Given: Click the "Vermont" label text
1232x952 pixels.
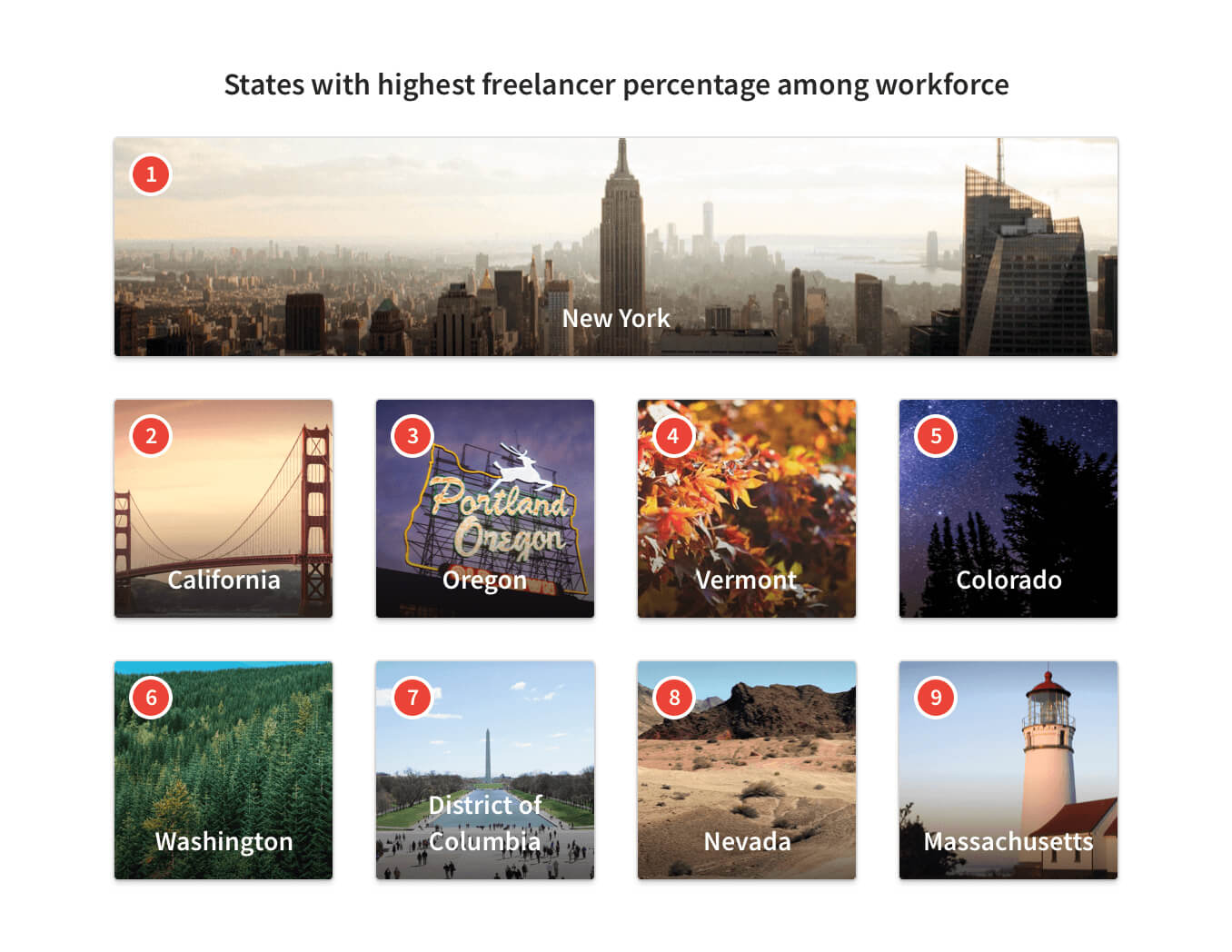Looking at the screenshot, I should tap(746, 580).
